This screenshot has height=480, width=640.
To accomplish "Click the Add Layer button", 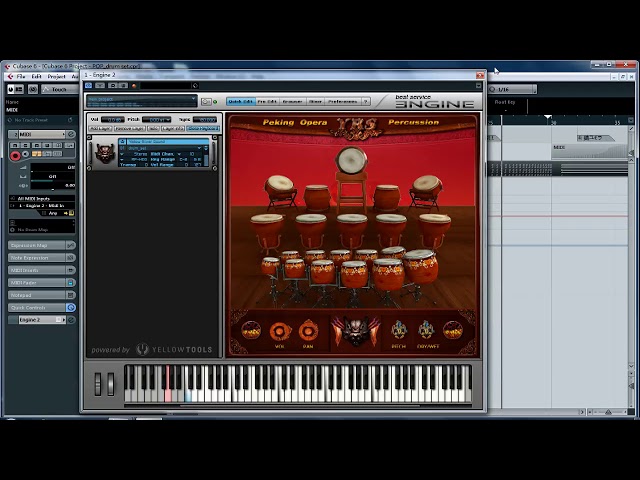I will 100,129.
